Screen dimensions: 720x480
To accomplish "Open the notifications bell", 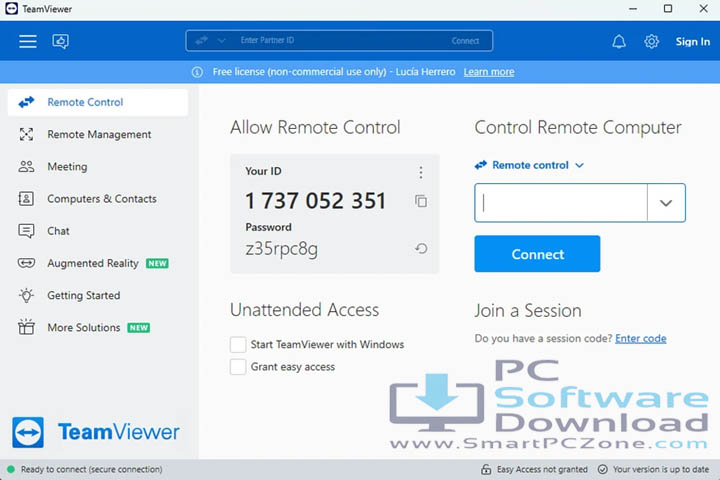I will 619,41.
